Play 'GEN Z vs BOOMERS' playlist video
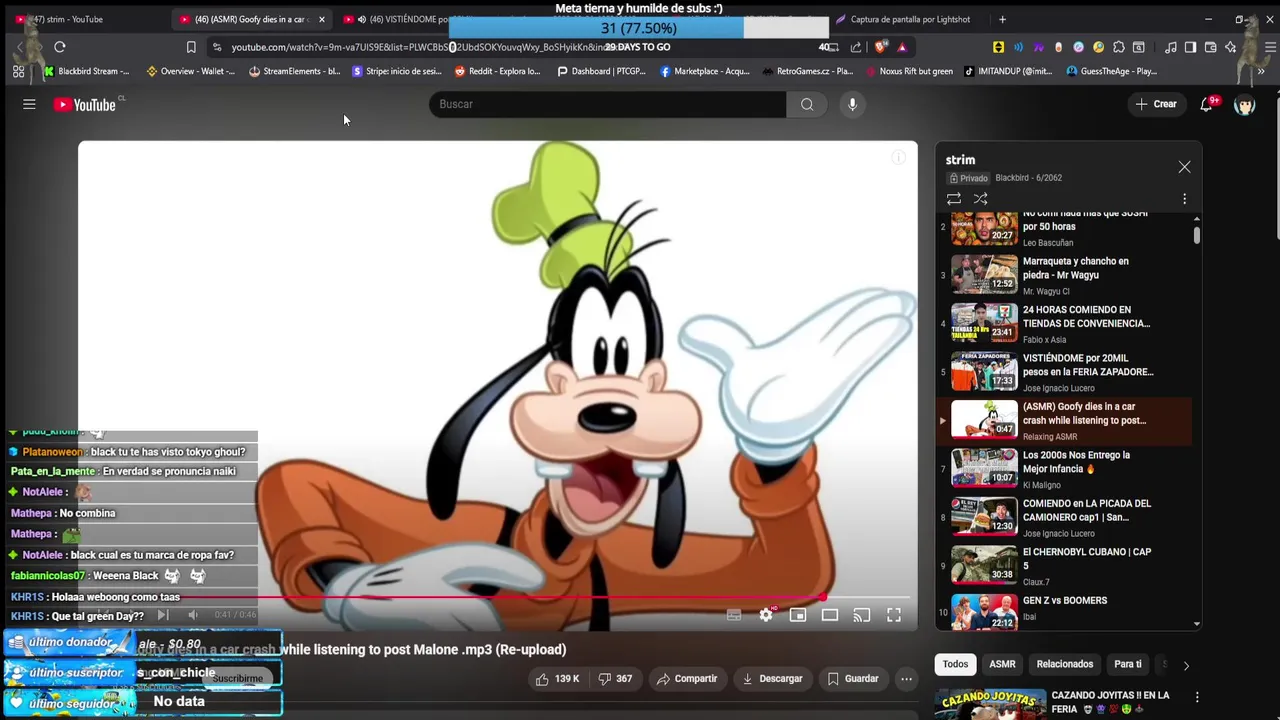 click(x=1065, y=612)
